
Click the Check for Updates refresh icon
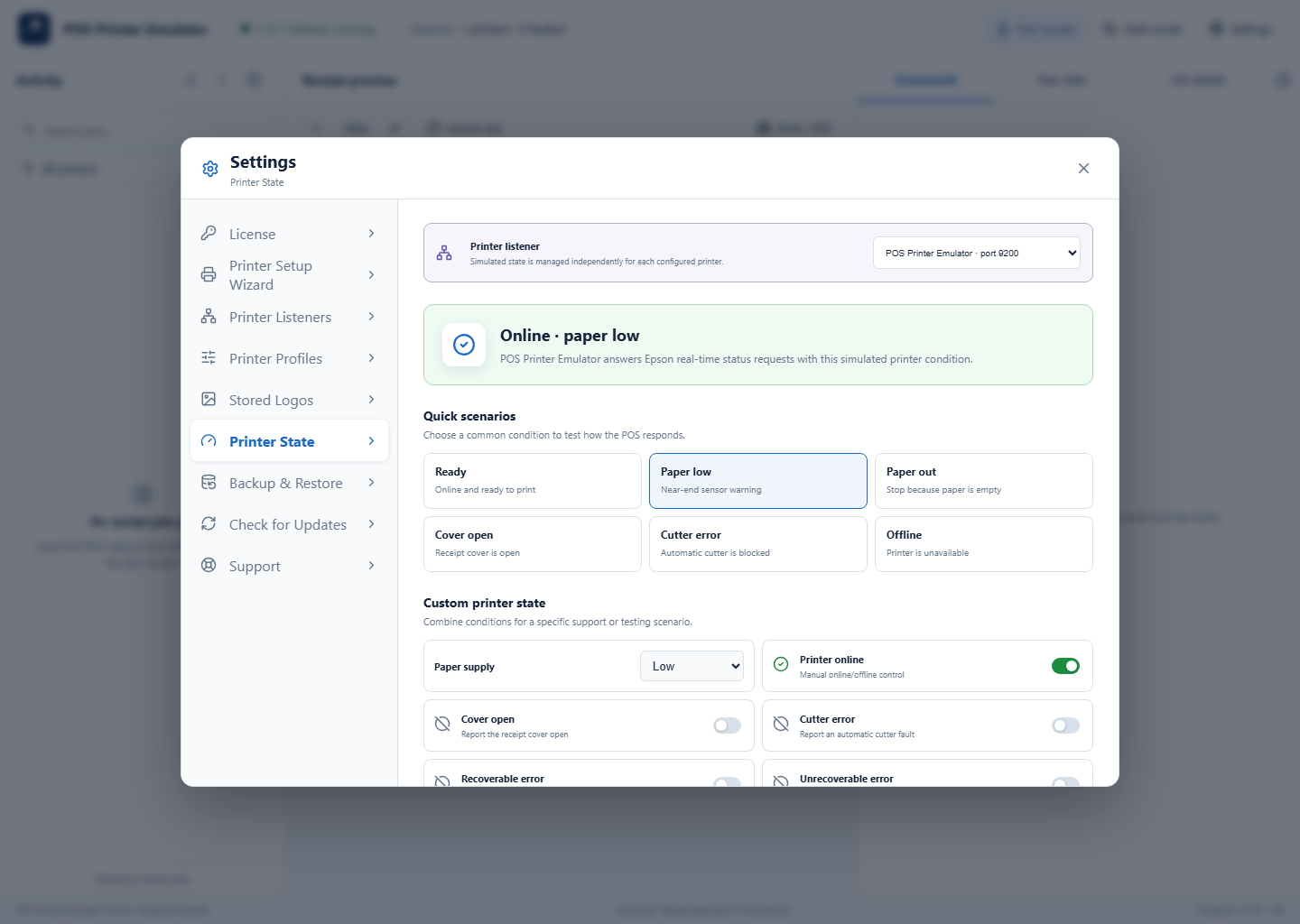209,523
